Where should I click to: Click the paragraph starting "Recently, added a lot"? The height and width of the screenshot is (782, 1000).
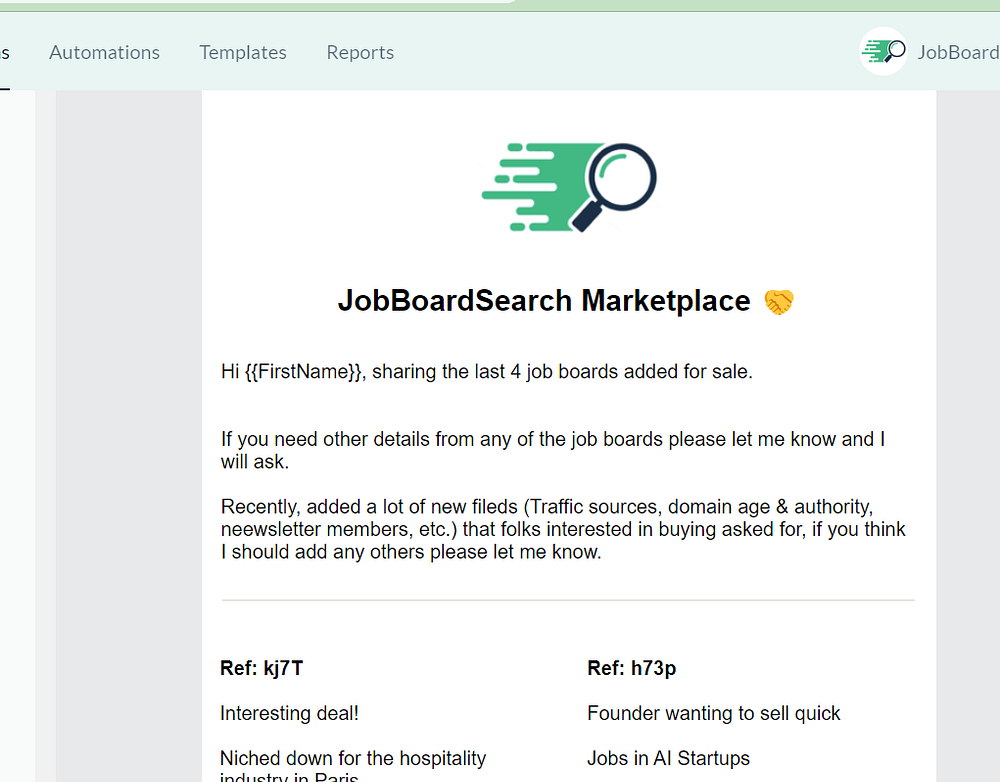click(563, 529)
